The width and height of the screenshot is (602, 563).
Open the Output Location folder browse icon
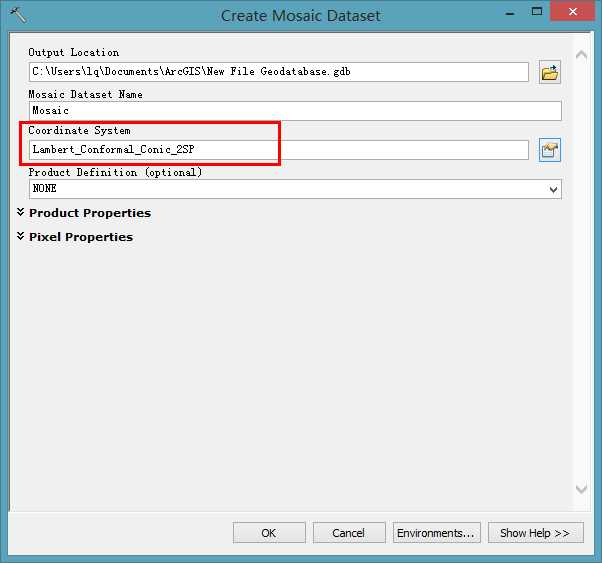point(549,72)
